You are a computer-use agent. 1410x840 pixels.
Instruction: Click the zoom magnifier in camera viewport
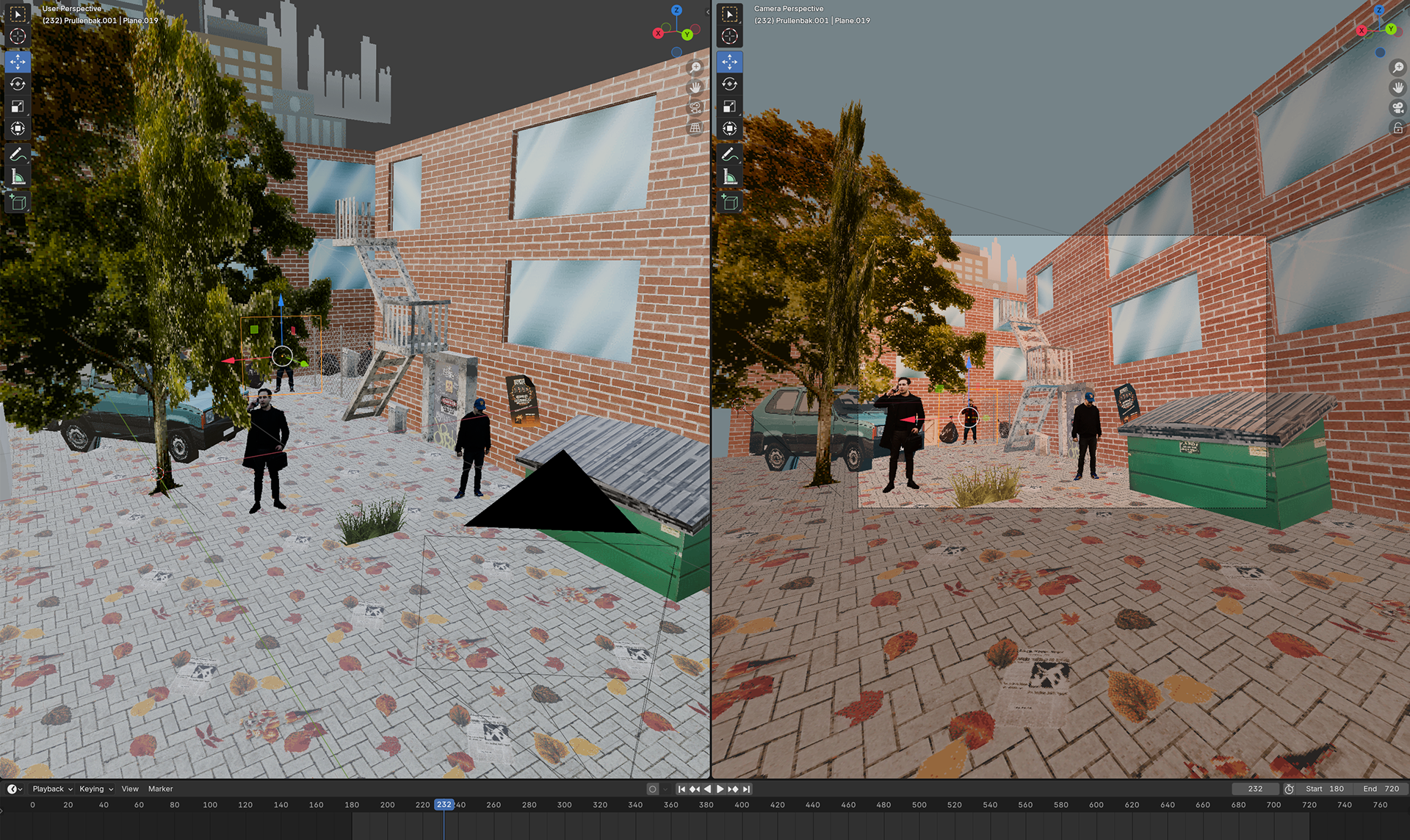pos(1398,68)
